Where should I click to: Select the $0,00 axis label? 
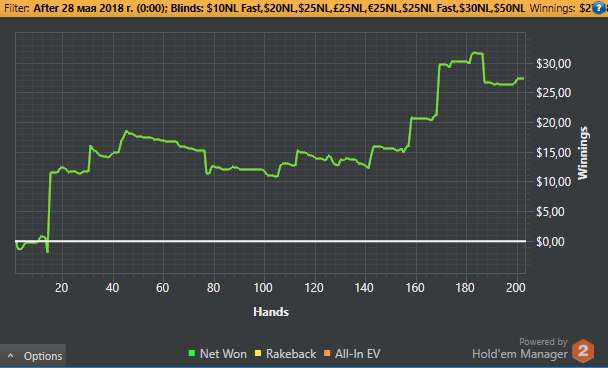[550, 242]
